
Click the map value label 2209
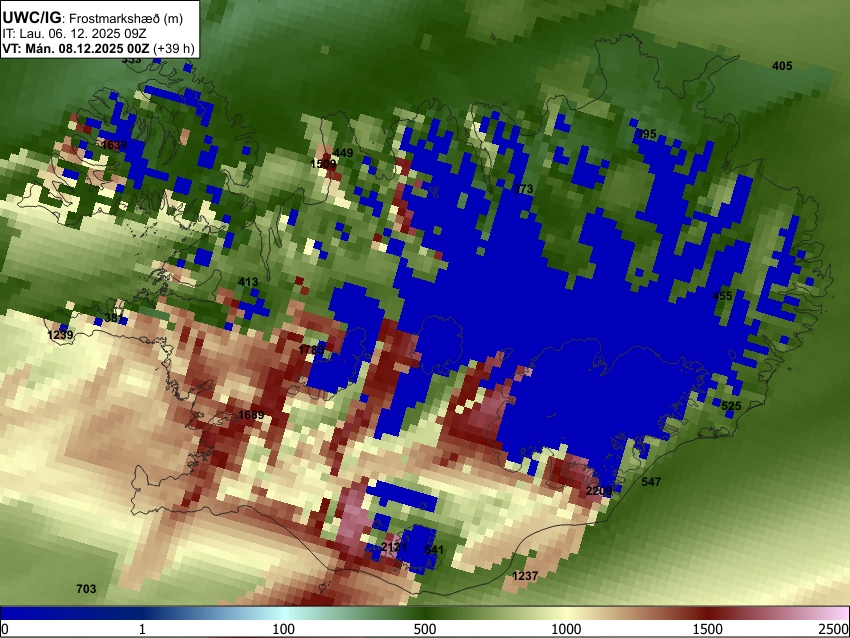[599, 491]
